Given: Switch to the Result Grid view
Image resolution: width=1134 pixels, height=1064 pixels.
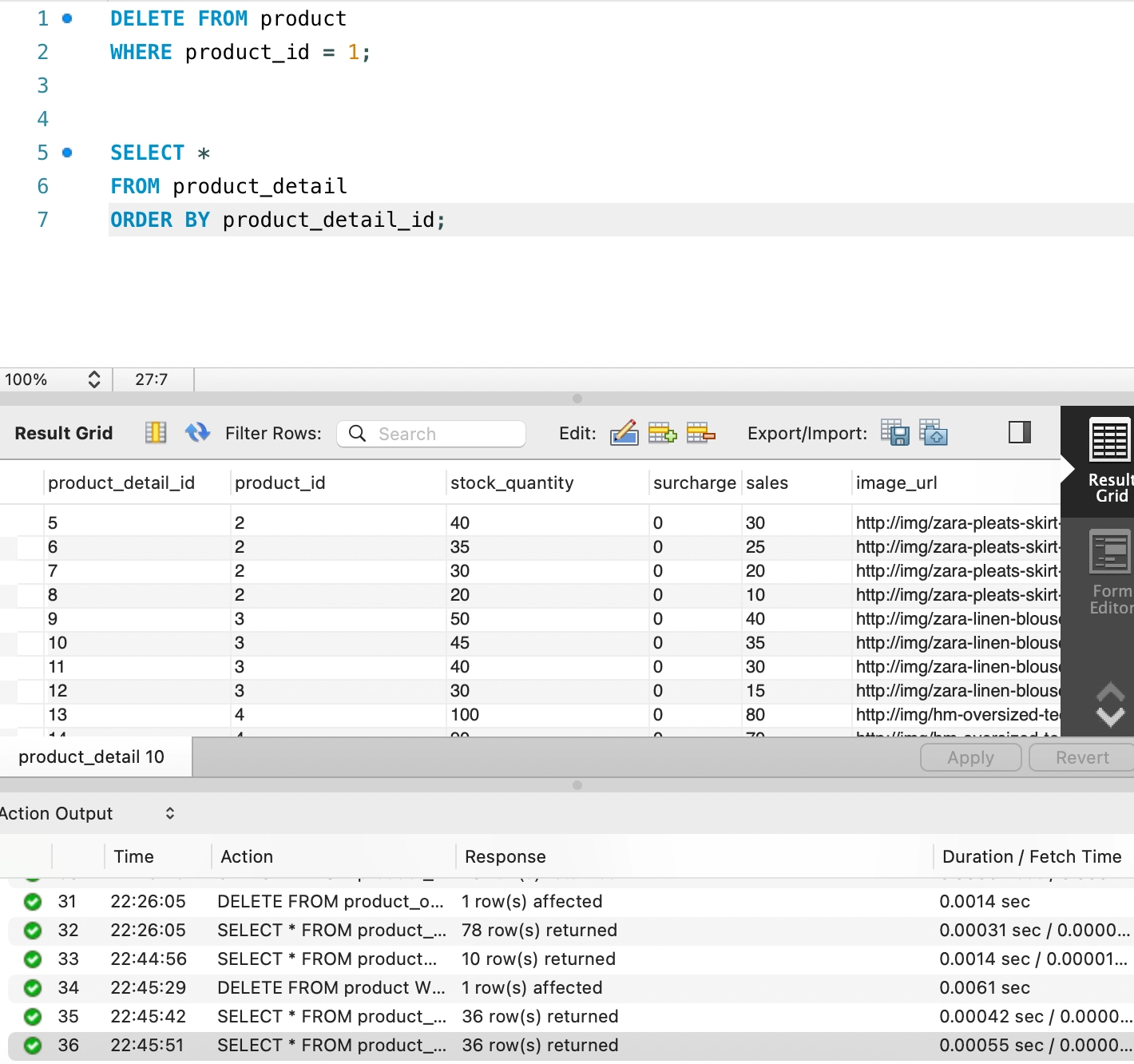Looking at the screenshot, I should point(1110,461).
